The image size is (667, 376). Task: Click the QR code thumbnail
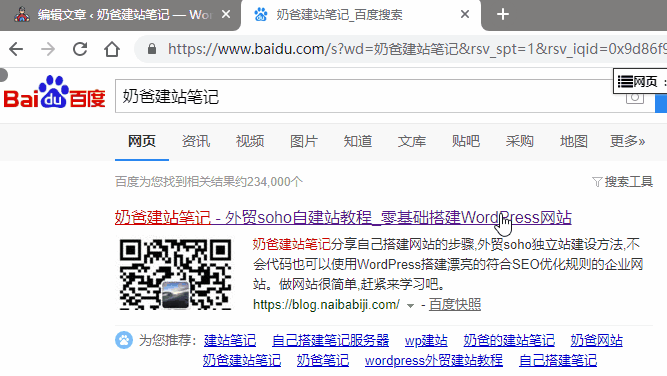[x=175, y=274]
